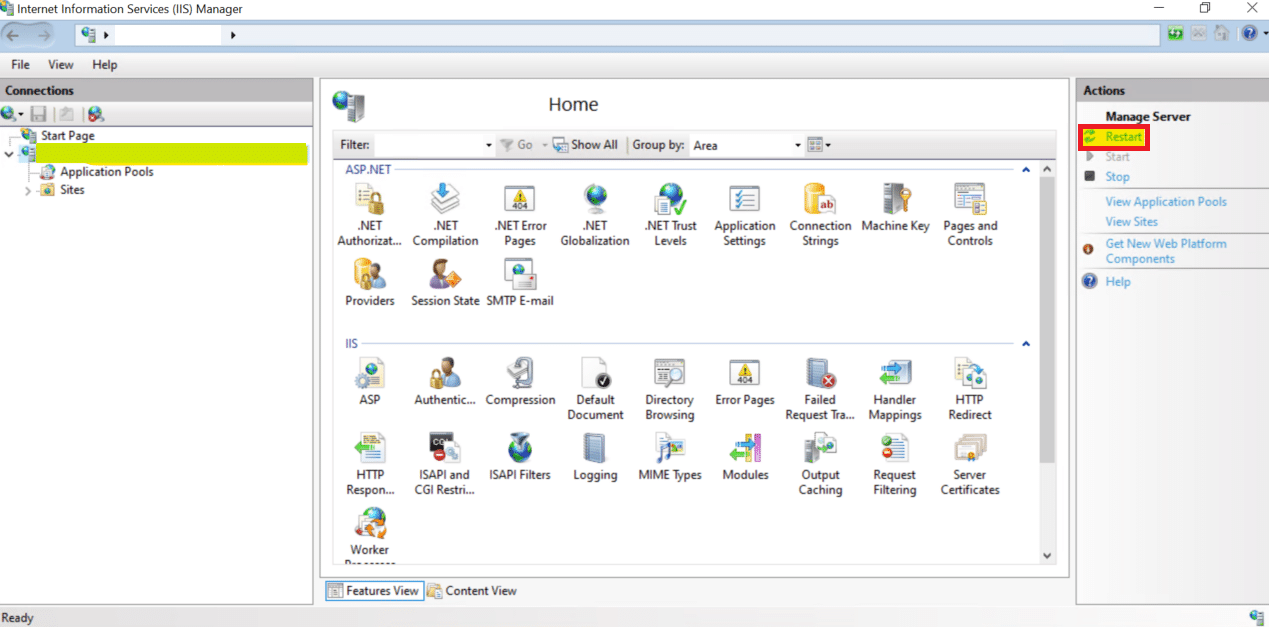Open the .NET Compilation feature
Image resolution: width=1269 pixels, height=627 pixels.
[445, 215]
